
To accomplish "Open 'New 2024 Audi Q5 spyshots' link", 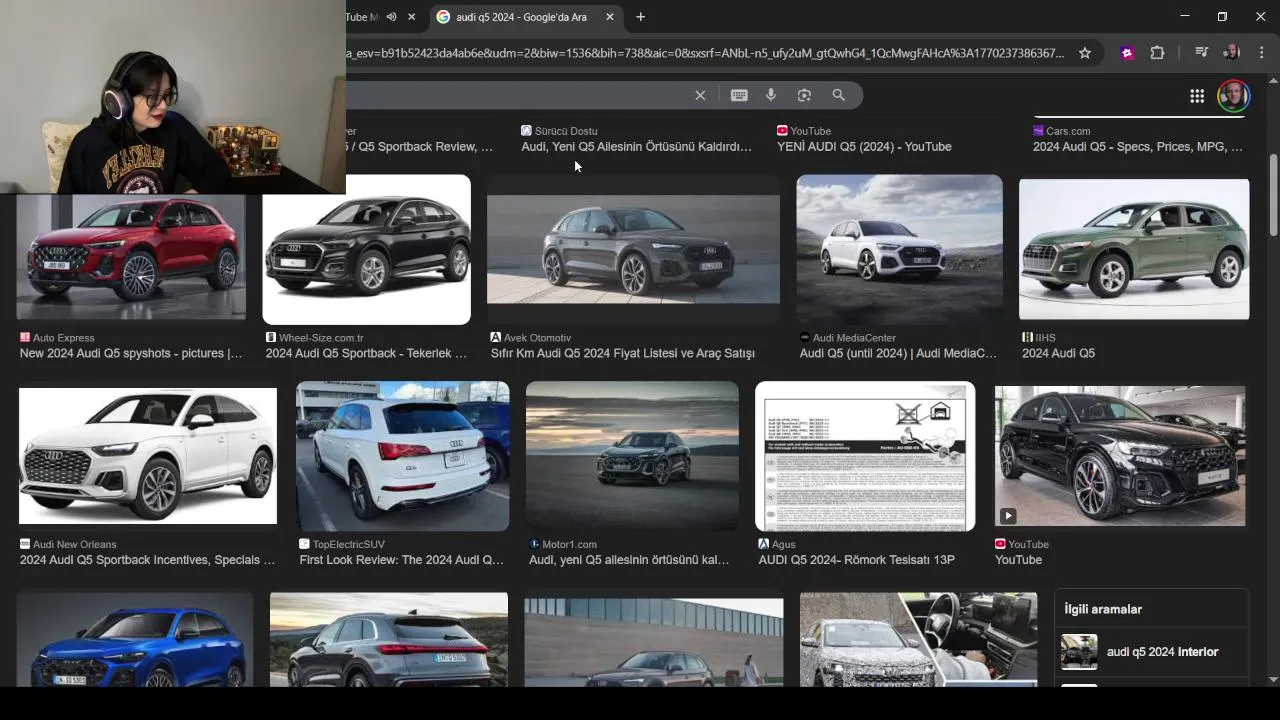I will click(x=131, y=353).
